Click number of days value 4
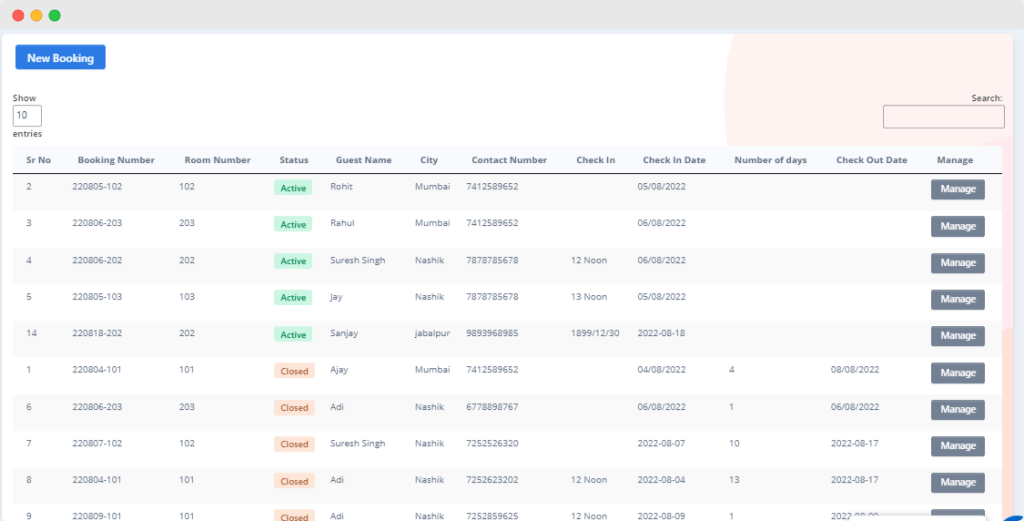The image size is (1024, 521). [732, 370]
